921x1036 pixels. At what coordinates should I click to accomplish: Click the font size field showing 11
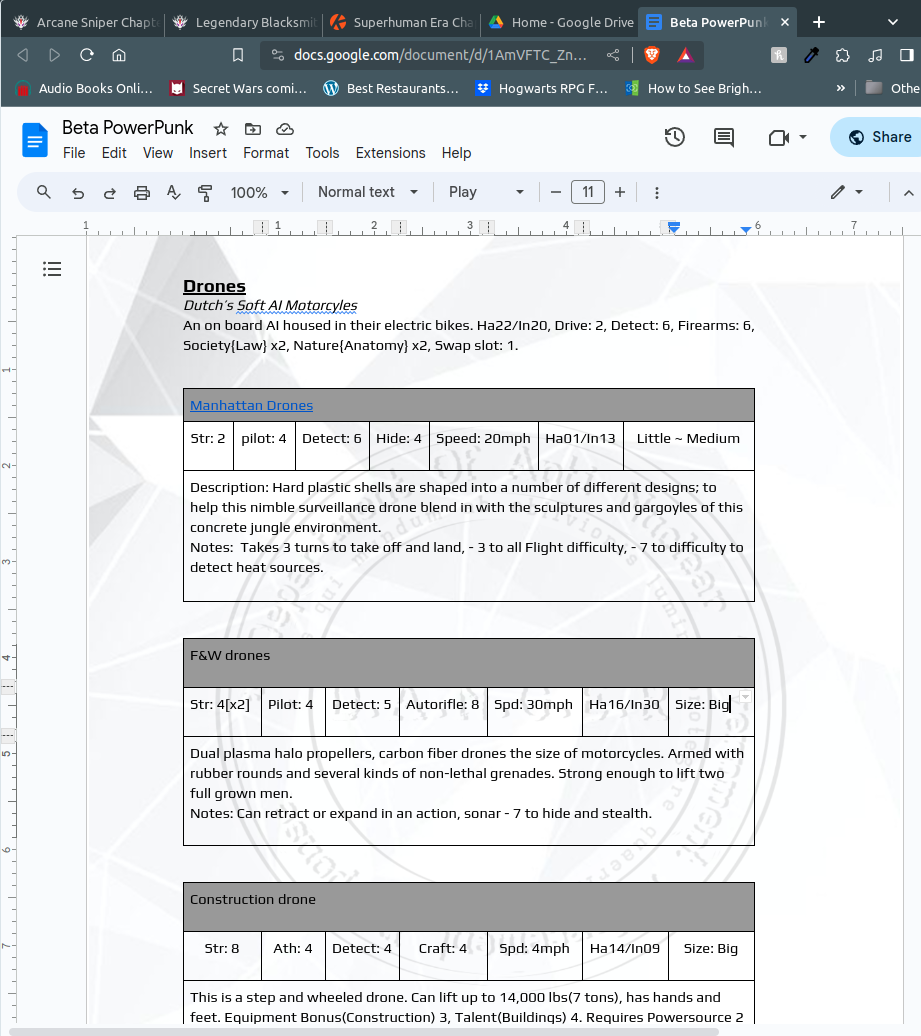[x=588, y=192]
